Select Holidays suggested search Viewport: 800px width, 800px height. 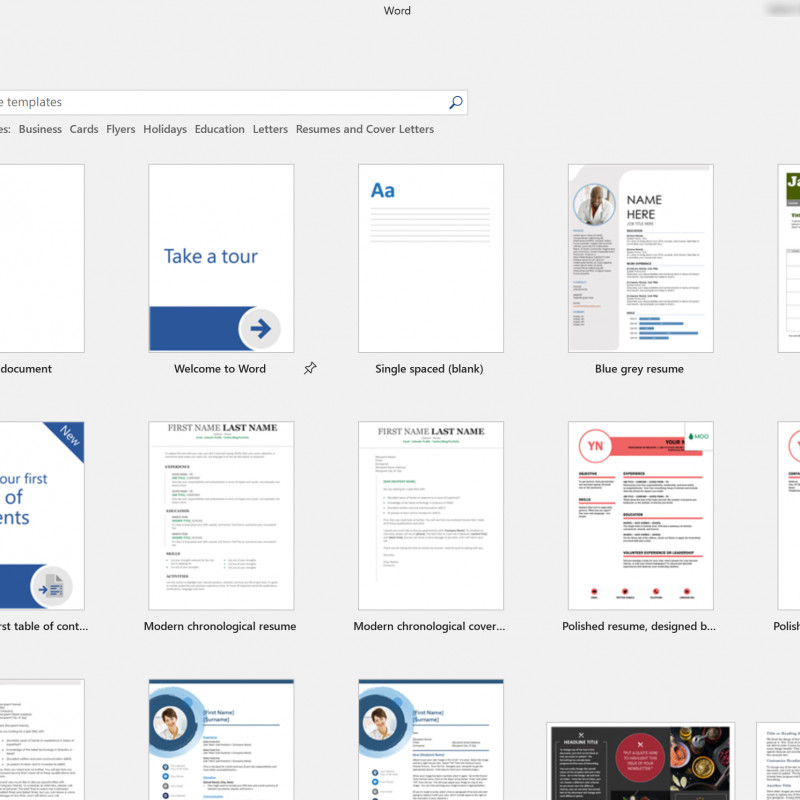165,129
